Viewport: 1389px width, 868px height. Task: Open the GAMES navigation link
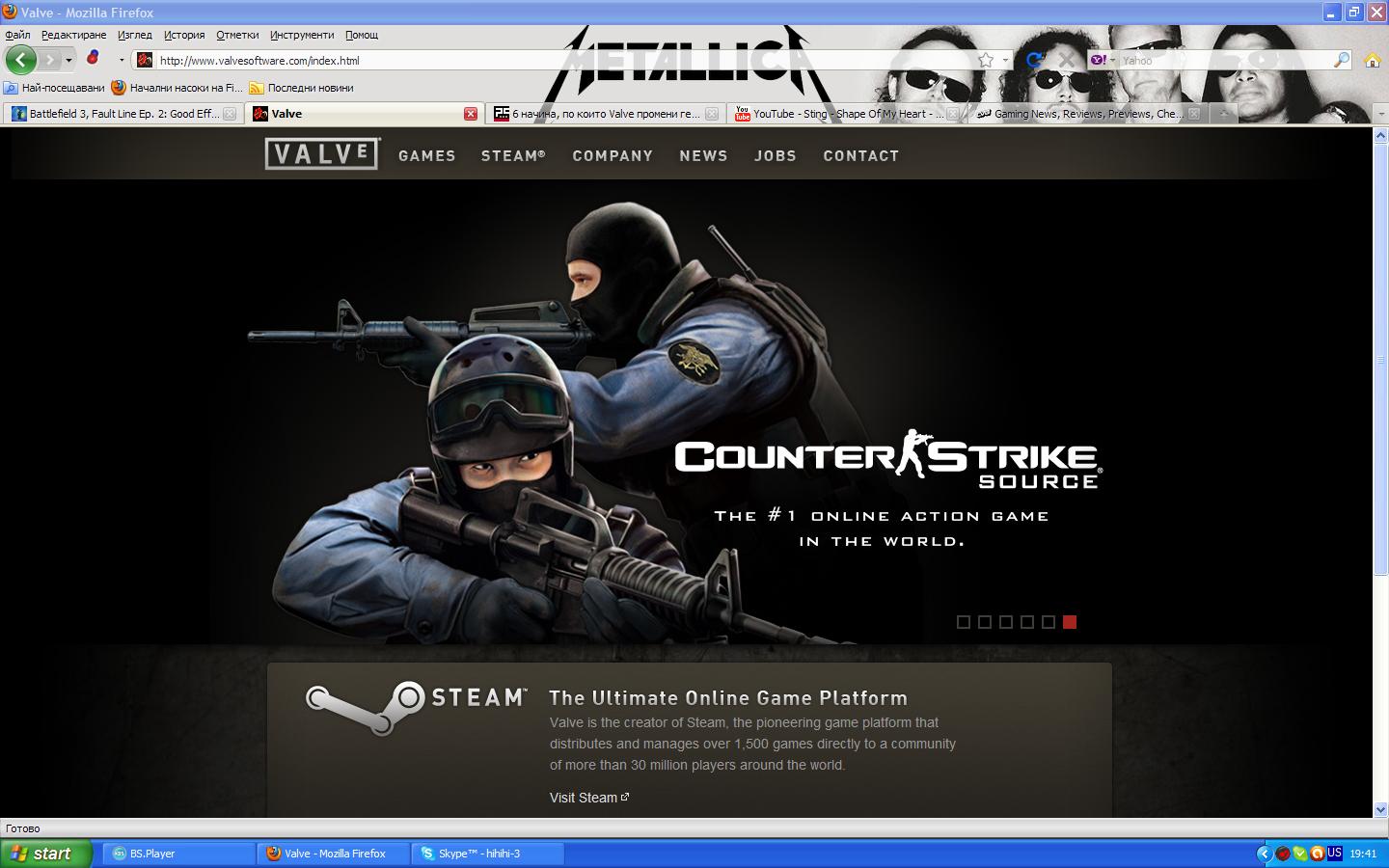[x=426, y=155]
